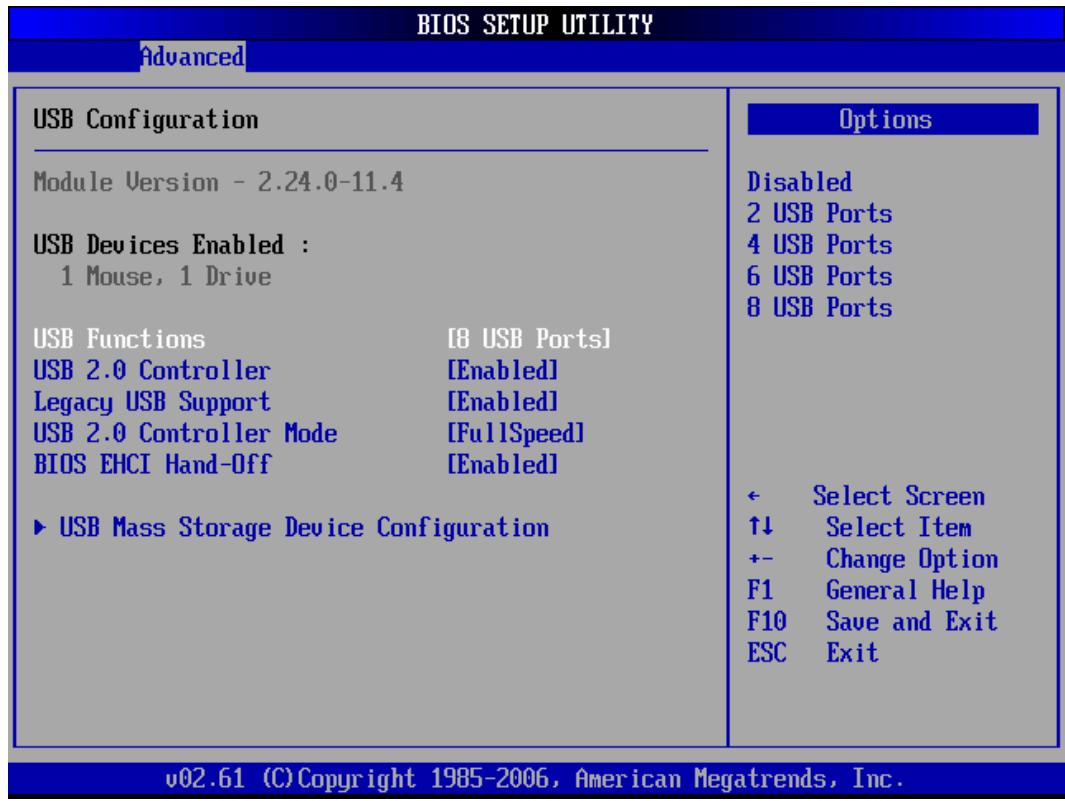Choose 6 USB Ports option
This screenshot has width=1065, height=801.
click(819, 276)
